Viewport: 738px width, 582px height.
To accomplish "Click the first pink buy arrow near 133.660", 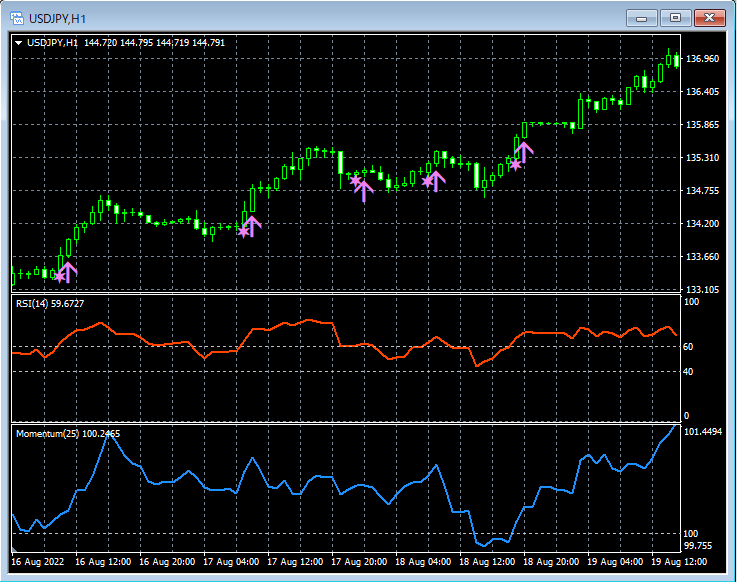I will (68, 271).
